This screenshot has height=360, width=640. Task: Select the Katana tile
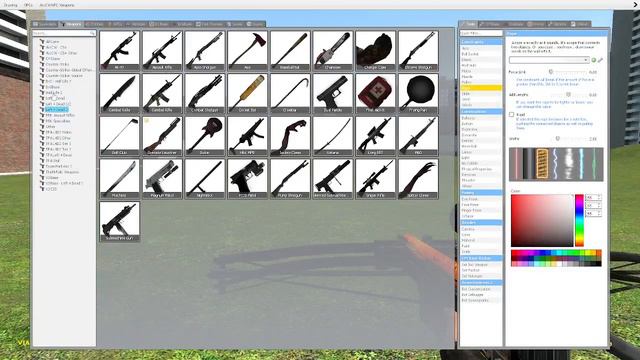(333, 136)
